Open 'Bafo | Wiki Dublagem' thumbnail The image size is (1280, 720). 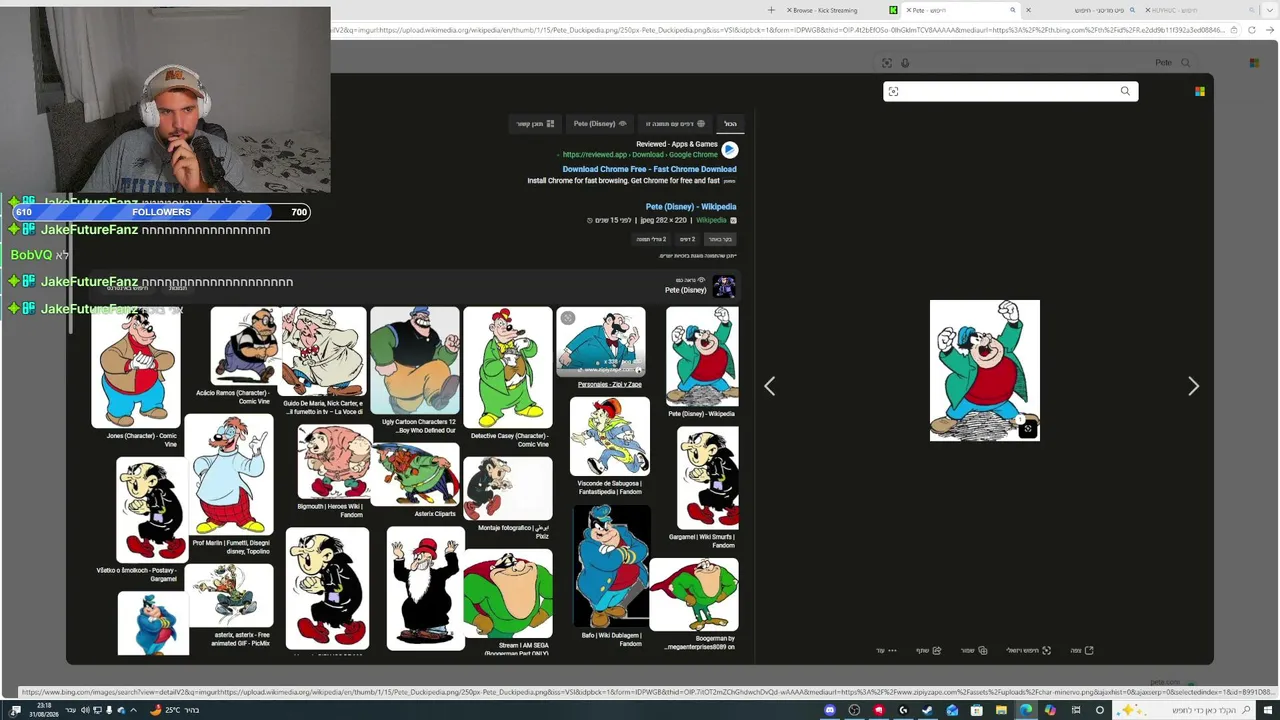click(x=612, y=566)
